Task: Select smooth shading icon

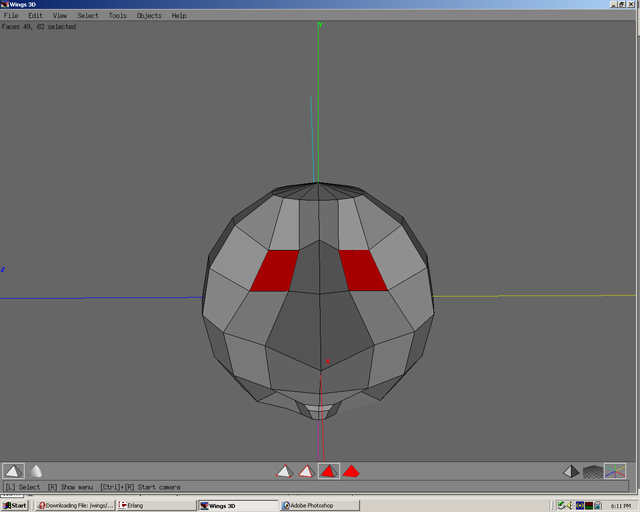Action: click(36, 471)
